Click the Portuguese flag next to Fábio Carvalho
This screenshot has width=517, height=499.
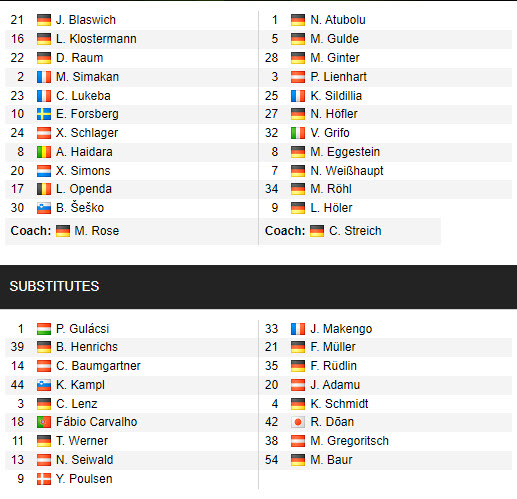[x=44, y=422]
